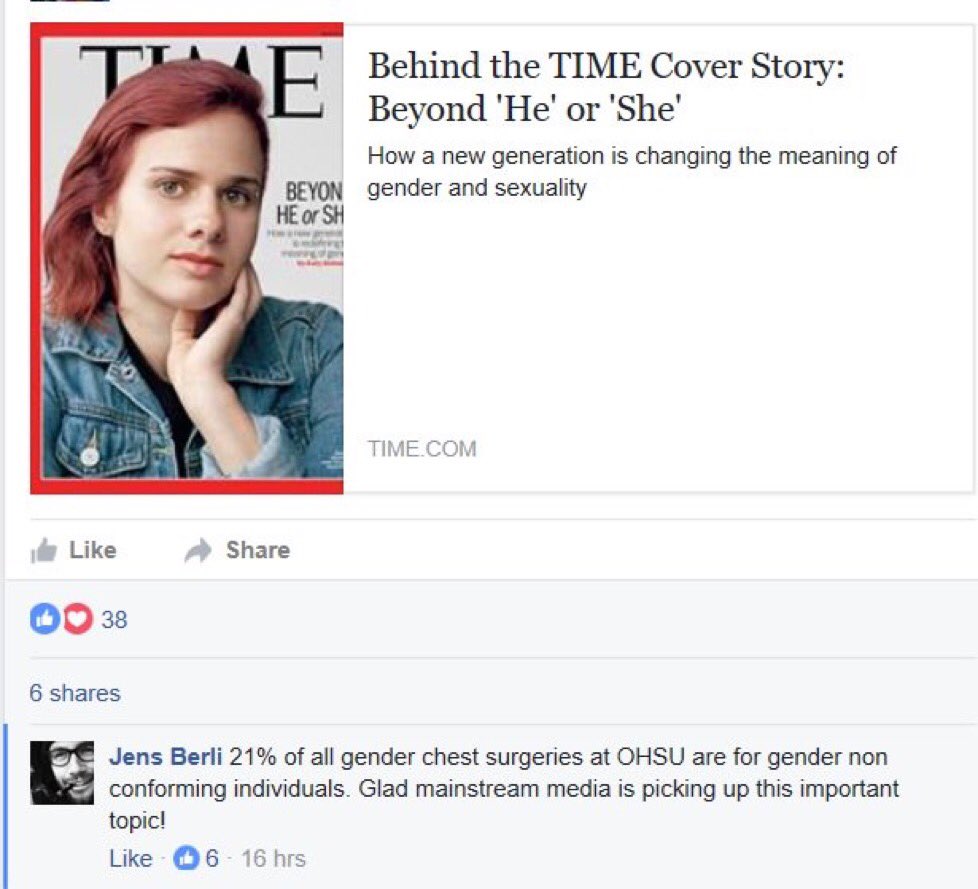Open the TIME magazine cover image
This screenshot has width=978, height=889.
[x=186, y=258]
